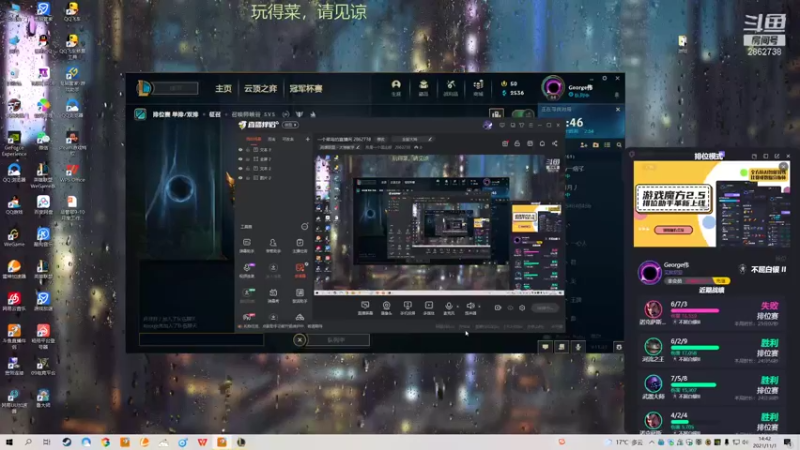
Task: Select second scene tab in streaming app
Action: tap(272, 139)
